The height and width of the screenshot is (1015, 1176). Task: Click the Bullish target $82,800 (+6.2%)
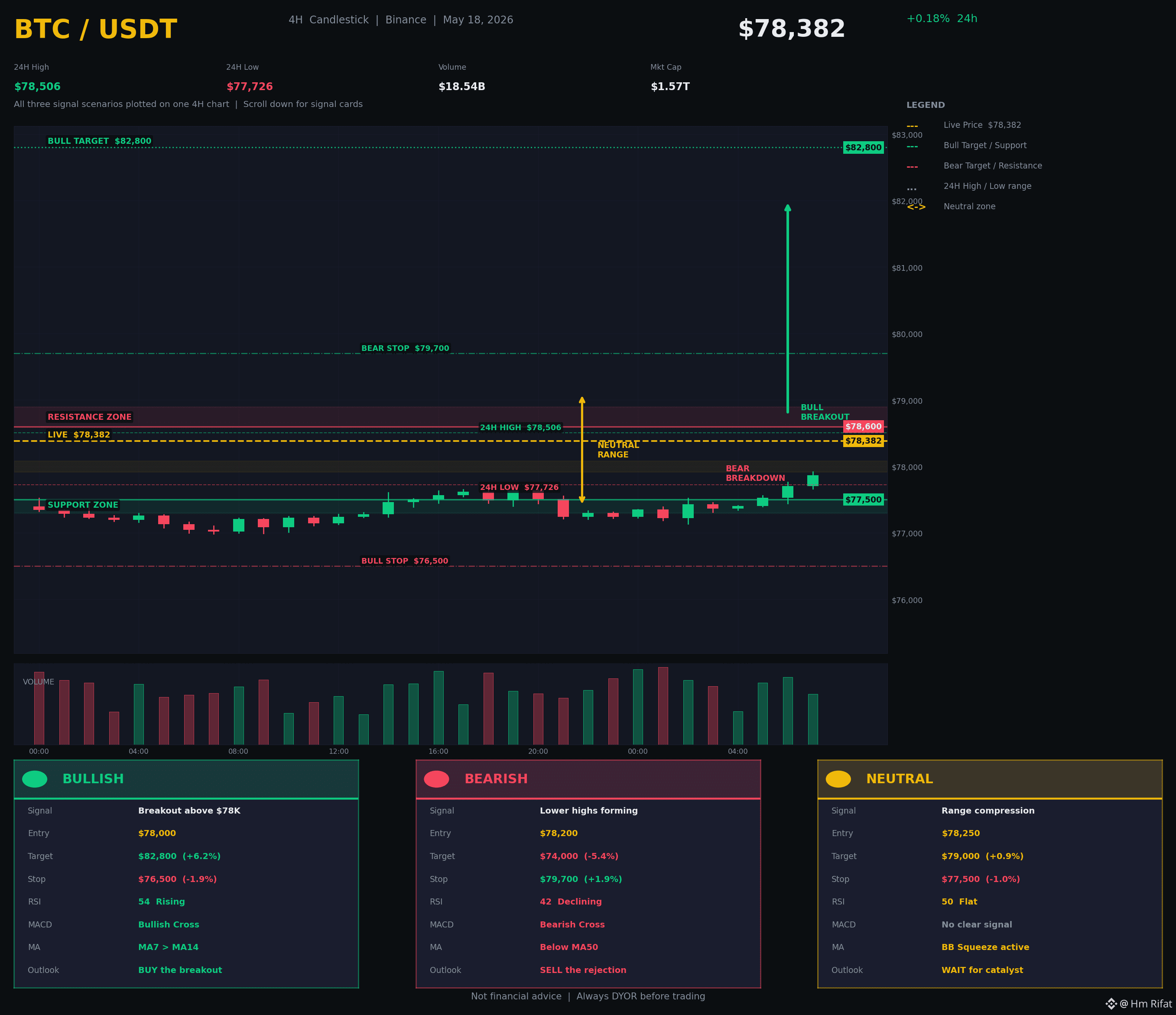click(179, 856)
